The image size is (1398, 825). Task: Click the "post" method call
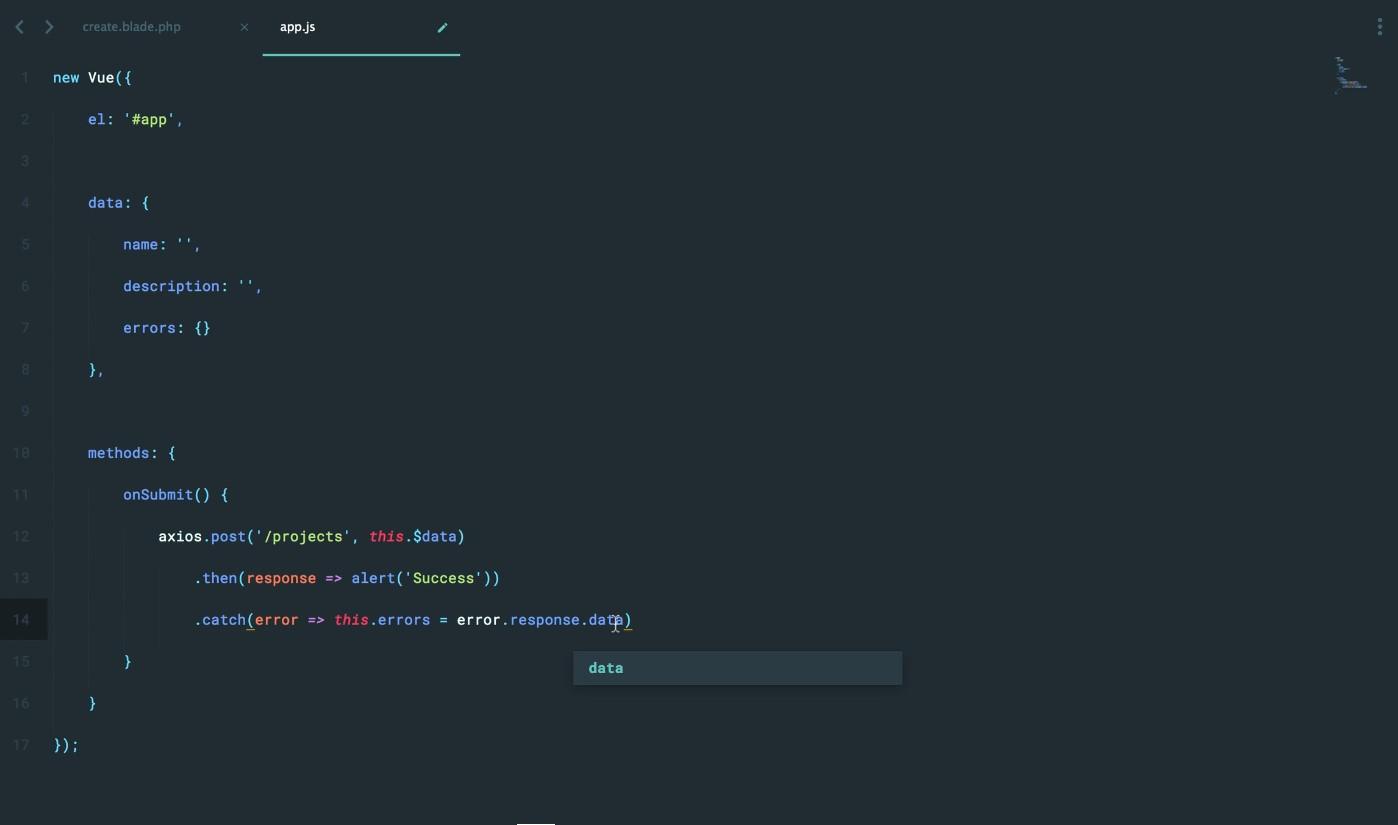(228, 537)
